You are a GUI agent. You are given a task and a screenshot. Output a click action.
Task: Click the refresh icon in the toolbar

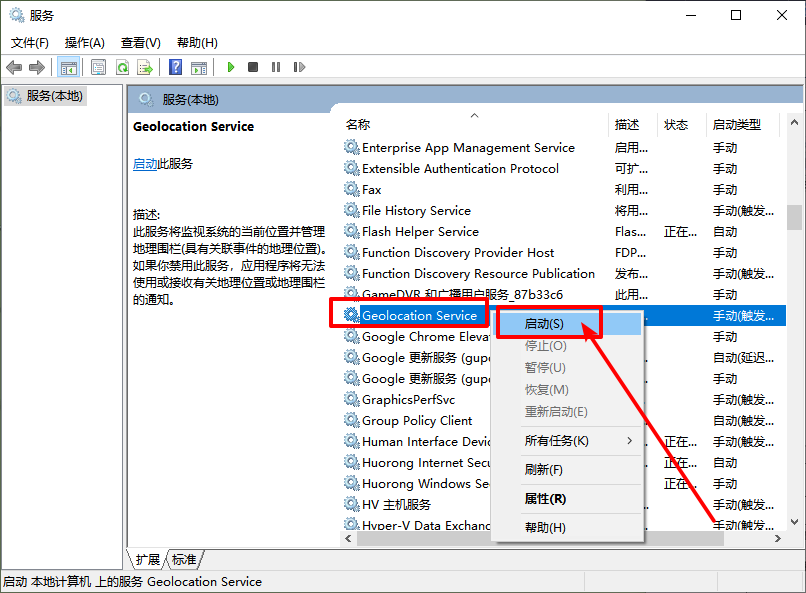pos(122,67)
